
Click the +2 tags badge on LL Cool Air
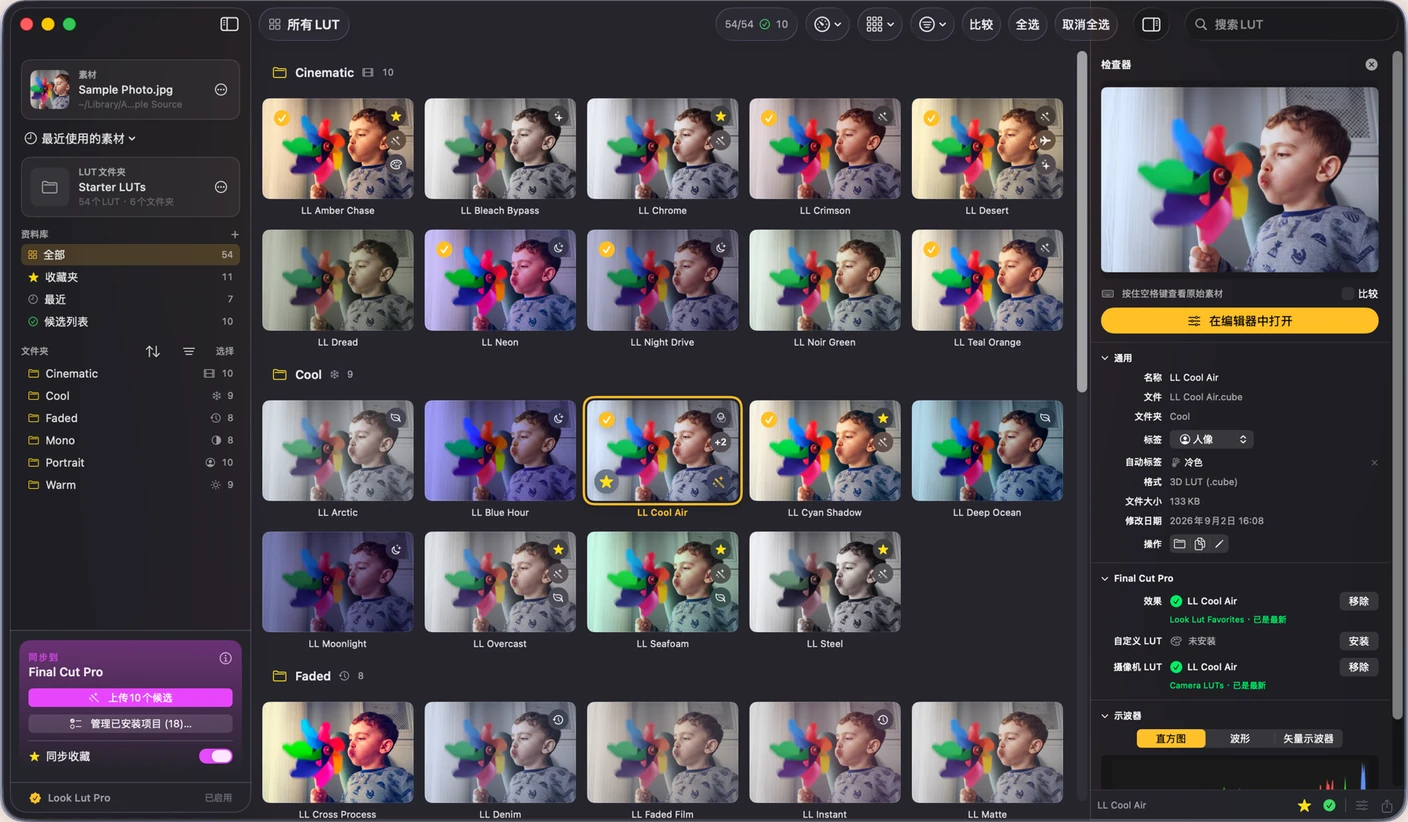pos(720,442)
